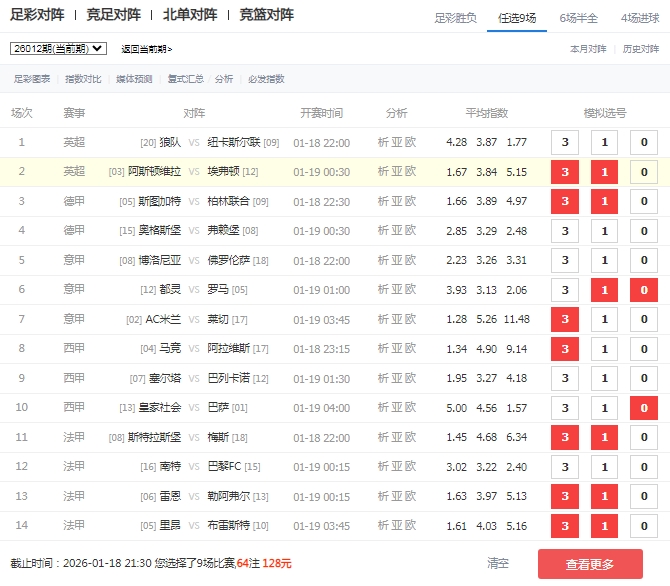The width and height of the screenshot is (670, 586).
Task: Toggle pick 3 for match 7 AC米兰
Action: pyautogui.click(x=565, y=320)
